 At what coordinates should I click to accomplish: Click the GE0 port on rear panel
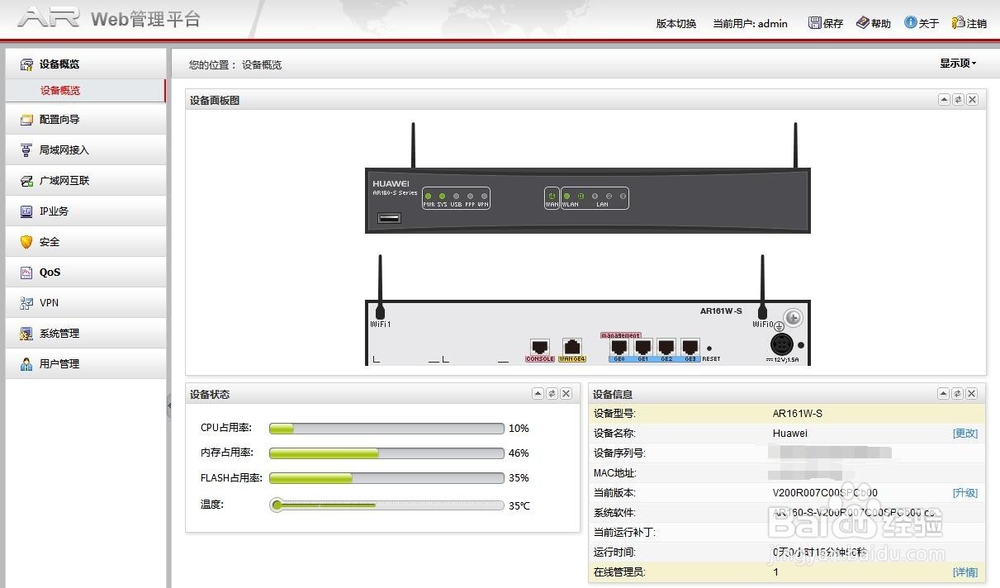(619, 350)
